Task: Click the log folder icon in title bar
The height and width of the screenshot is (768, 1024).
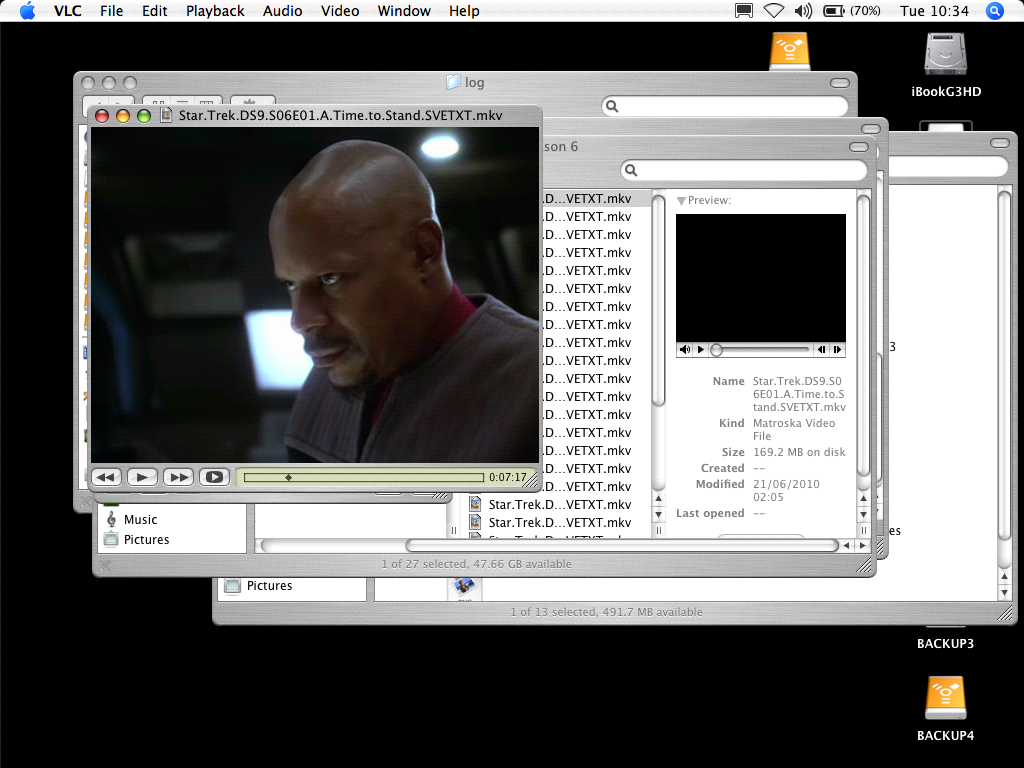Action: [453, 82]
